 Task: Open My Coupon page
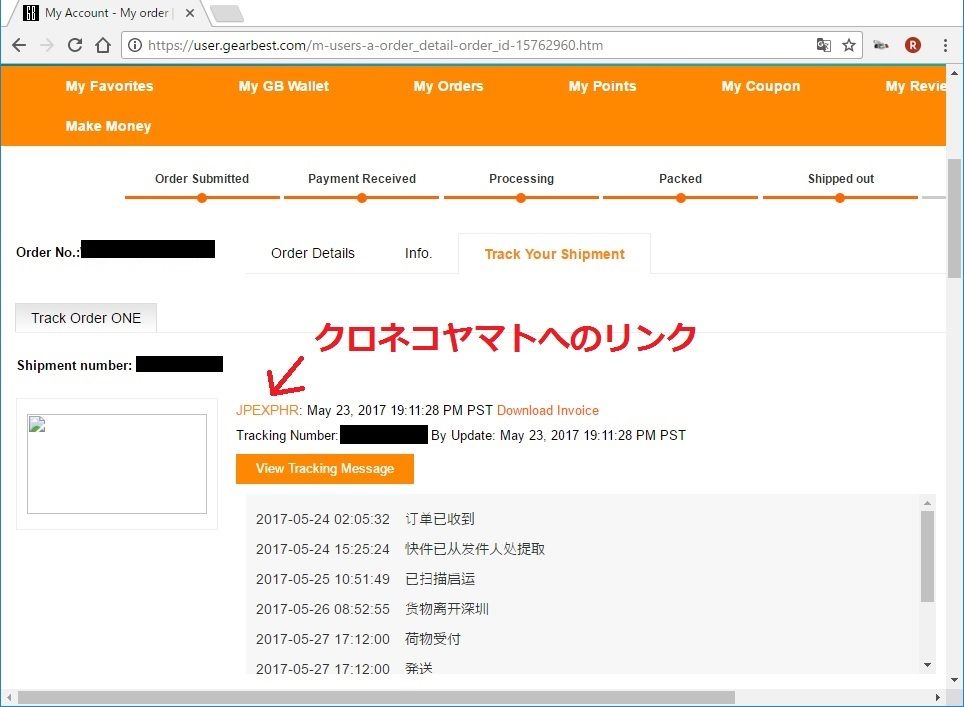coord(761,86)
